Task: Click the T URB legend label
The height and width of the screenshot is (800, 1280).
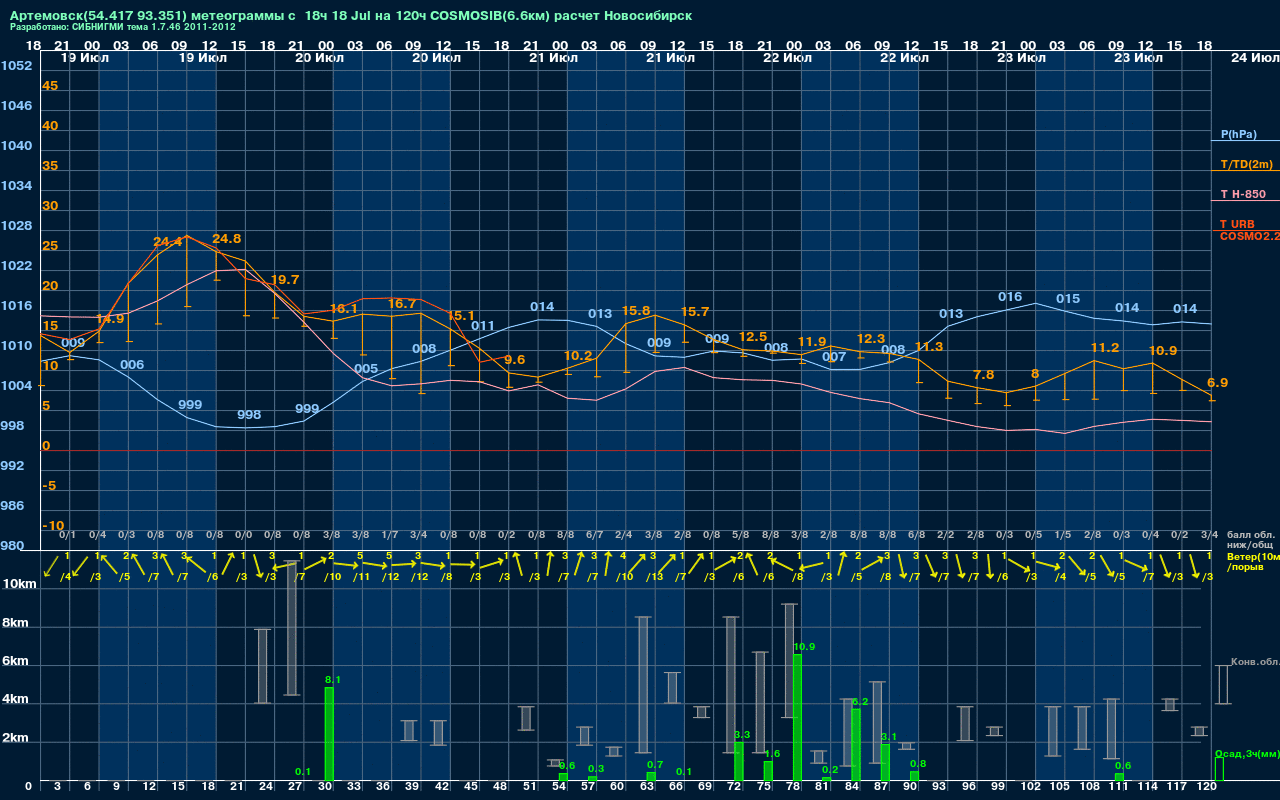Action: tap(1237, 224)
